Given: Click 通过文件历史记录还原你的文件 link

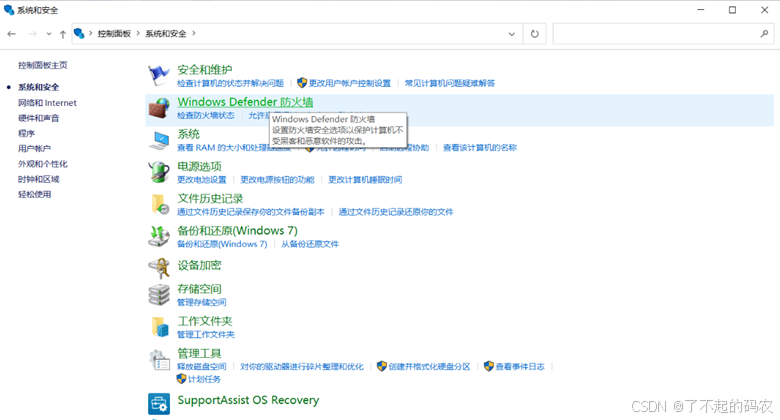Looking at the screenshot, I should pos(396,212).
